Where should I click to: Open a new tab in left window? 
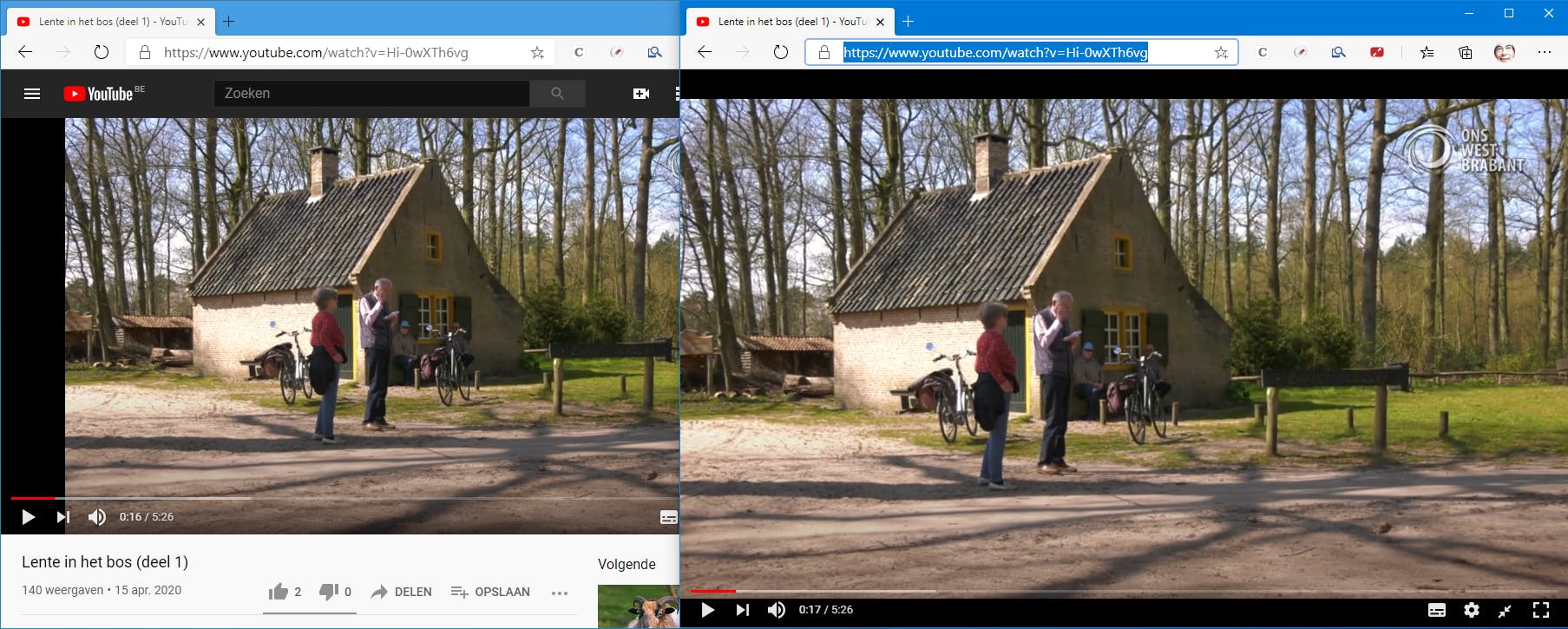point(228,22)
